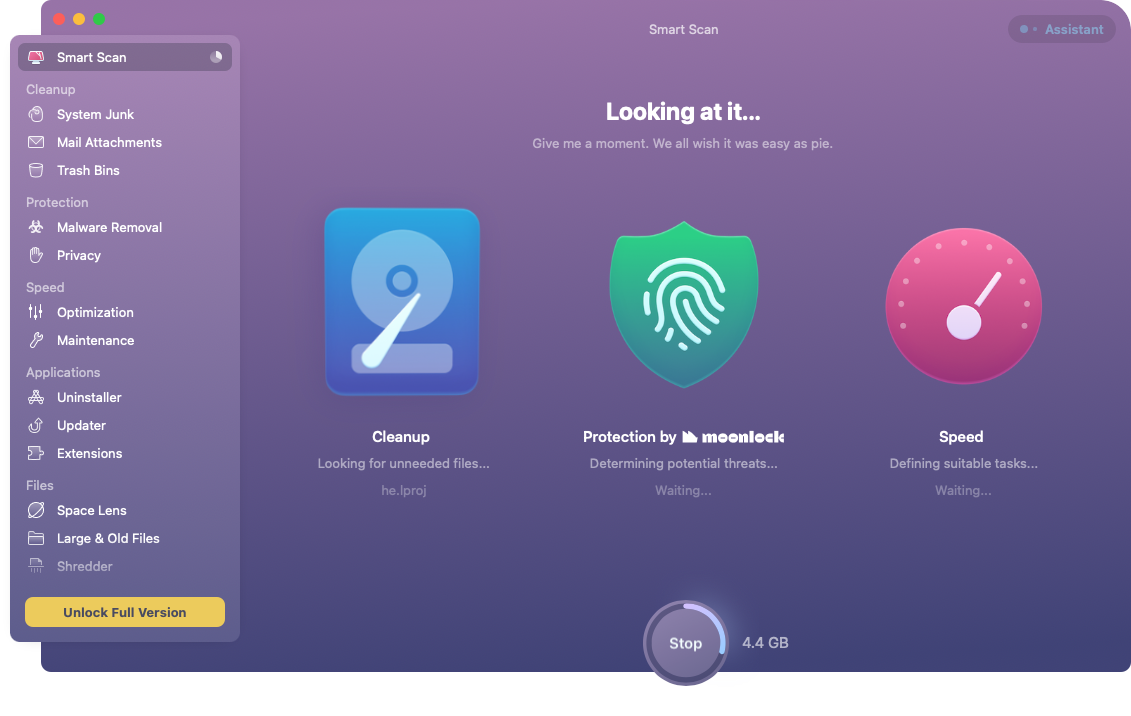Click the Smart Scan monitor icon
This screenshot has height=716, width=1131.
click(x=36, y=57)
